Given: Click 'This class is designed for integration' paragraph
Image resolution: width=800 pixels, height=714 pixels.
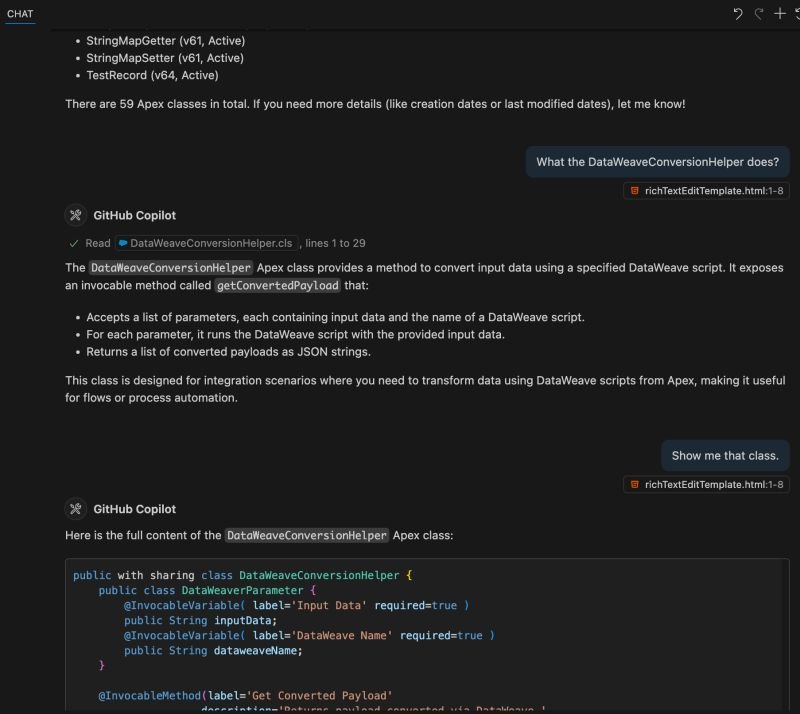Looking at the screenshot, I should (x=425, y=389).
